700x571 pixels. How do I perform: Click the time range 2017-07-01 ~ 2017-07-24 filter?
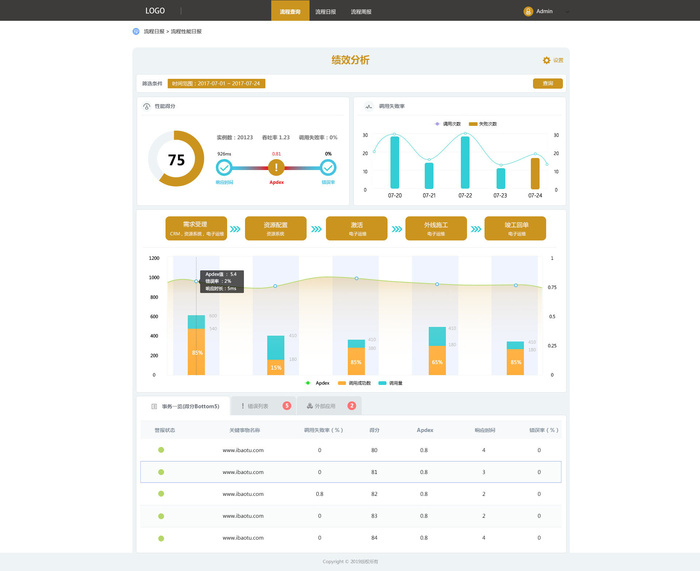[217, 83]
